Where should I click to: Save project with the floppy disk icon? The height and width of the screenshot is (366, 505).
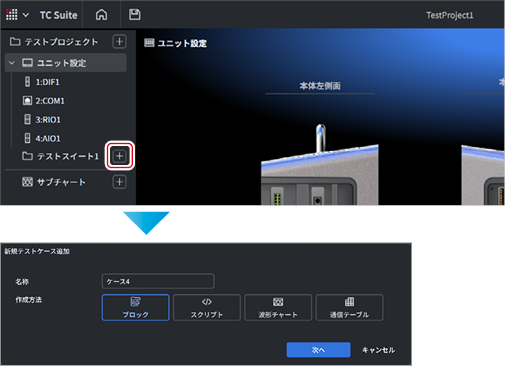pyautogui.click(x=135, y=14)
